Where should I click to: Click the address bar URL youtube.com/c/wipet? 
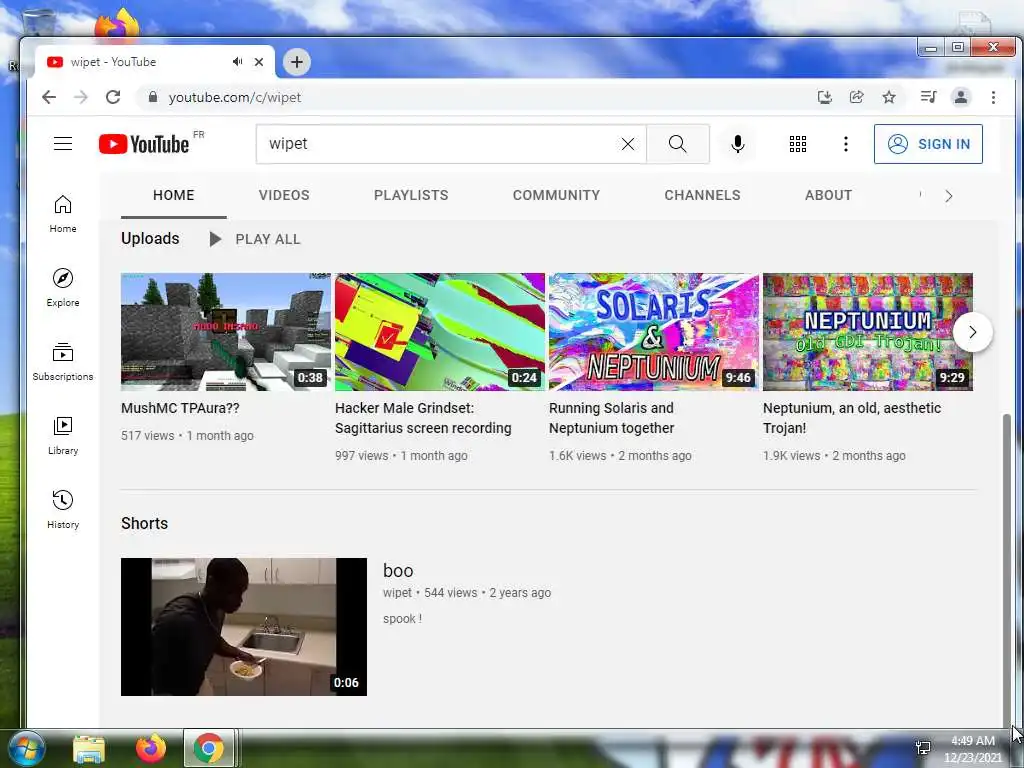tap(234, 97)
